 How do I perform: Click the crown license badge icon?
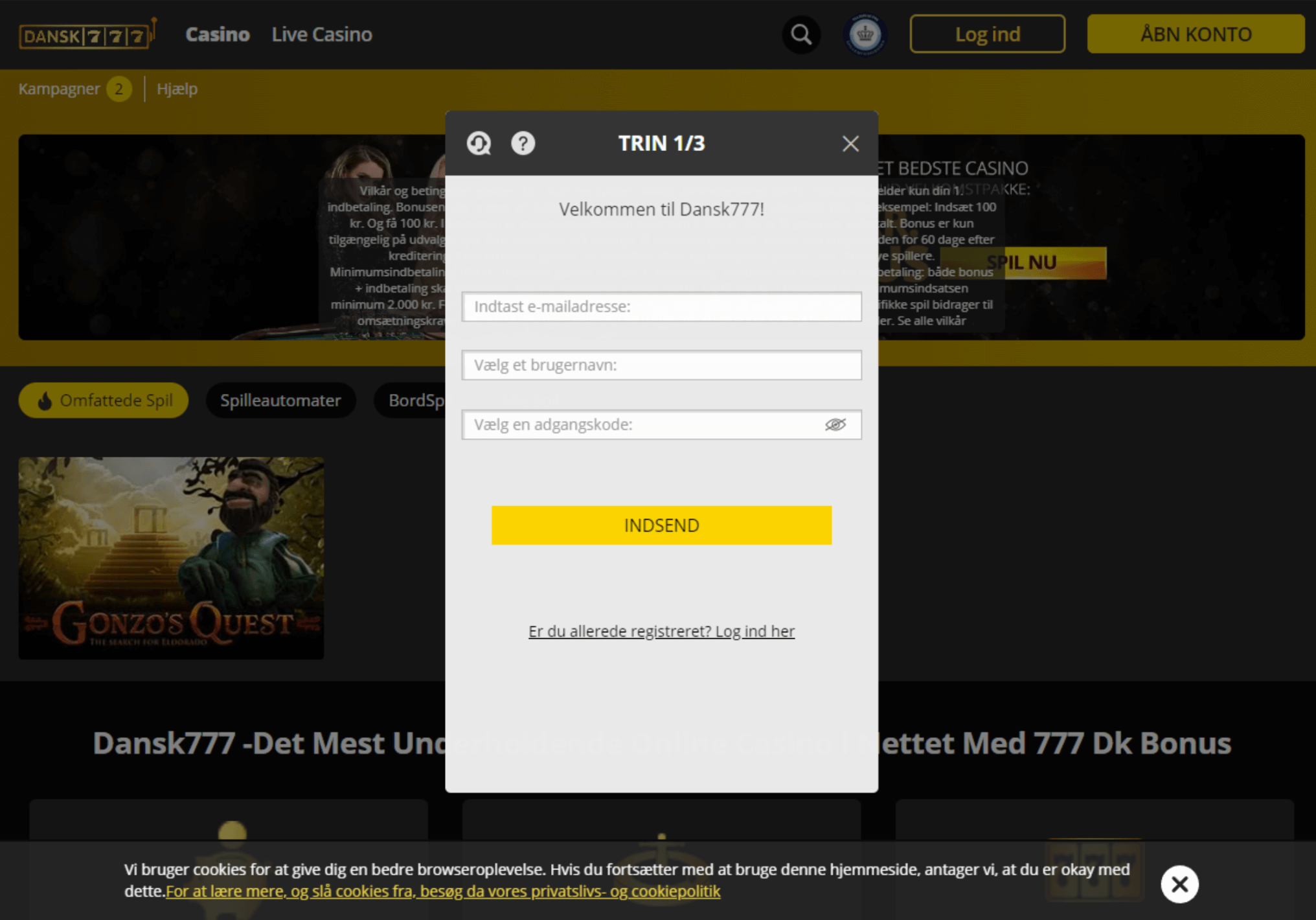coord(865,34)
